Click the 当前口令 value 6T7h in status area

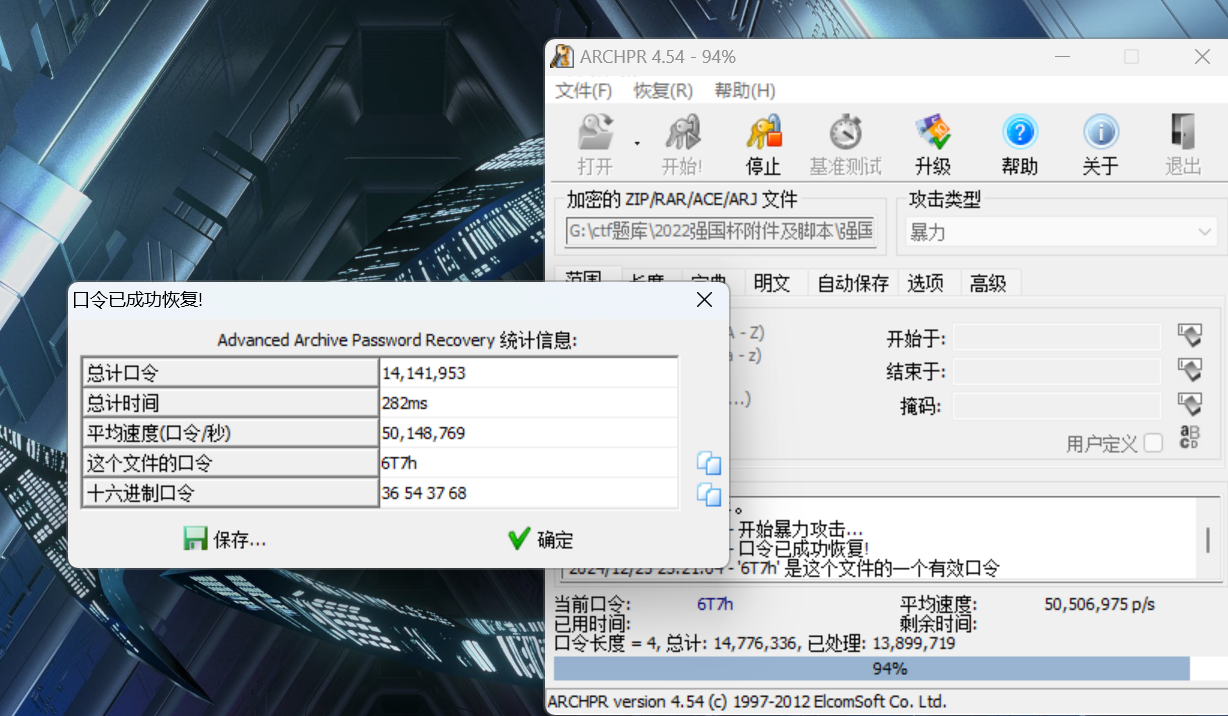[715, 604]
